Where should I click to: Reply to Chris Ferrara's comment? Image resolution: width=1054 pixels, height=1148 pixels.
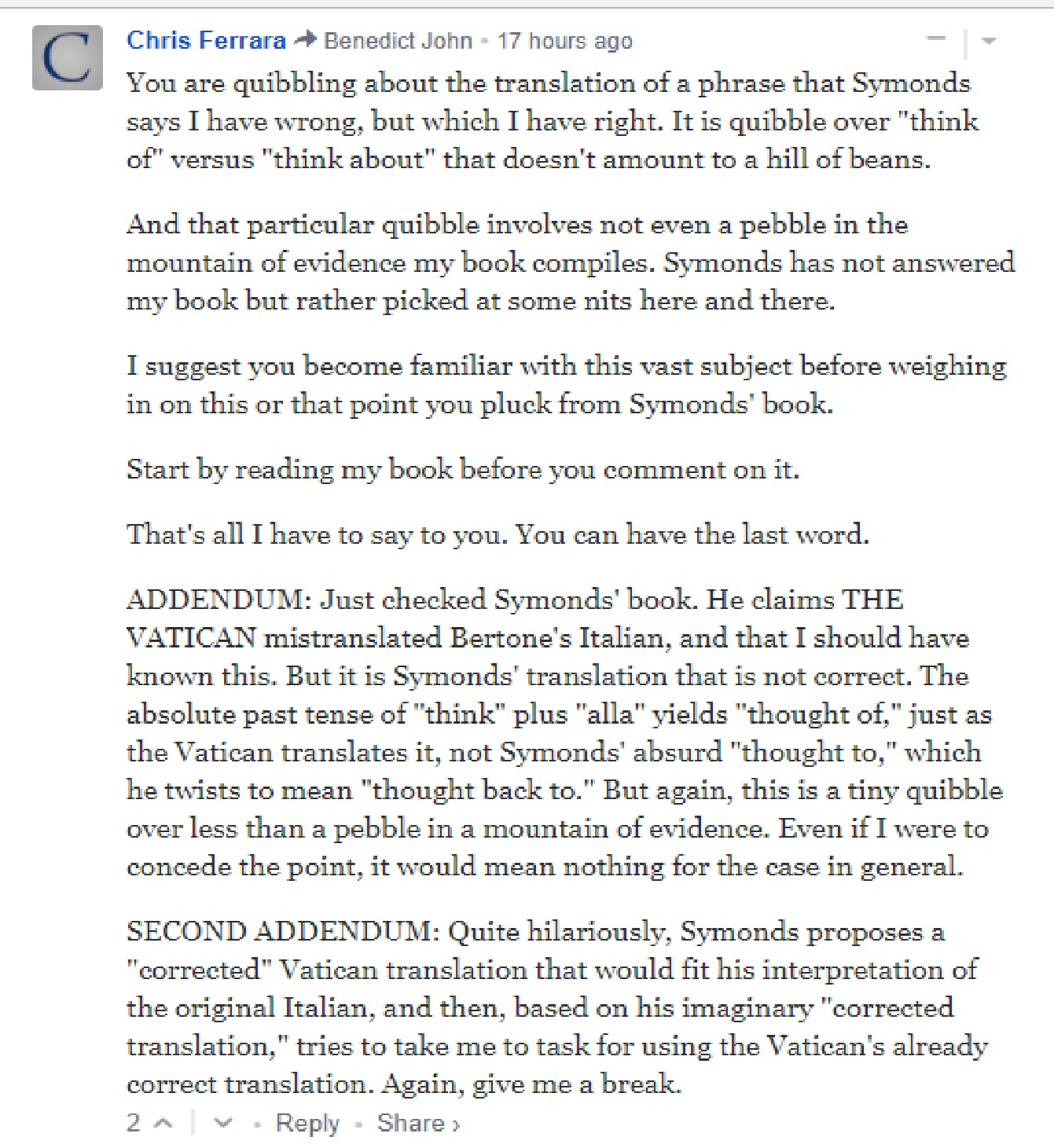[x=307, y=1124]
